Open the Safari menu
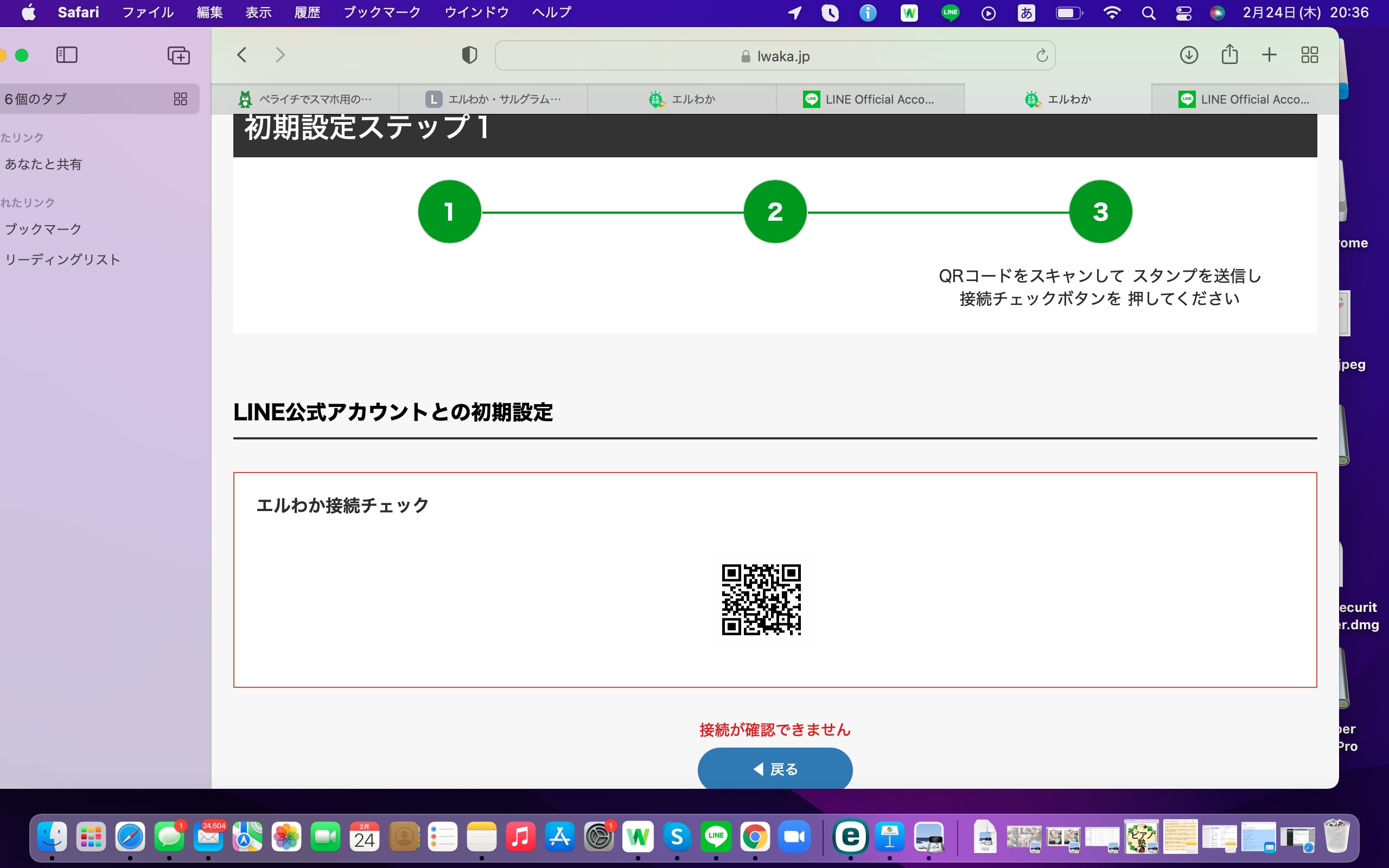Screen dimensions: 1389x868 (x=78, y=12)
